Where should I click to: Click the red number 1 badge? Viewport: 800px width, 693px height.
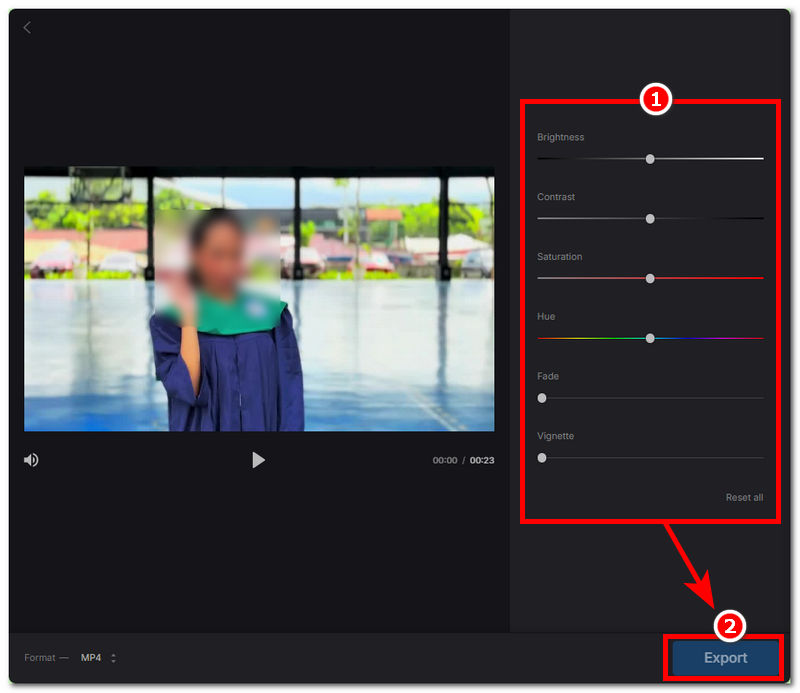click(653, 99)
